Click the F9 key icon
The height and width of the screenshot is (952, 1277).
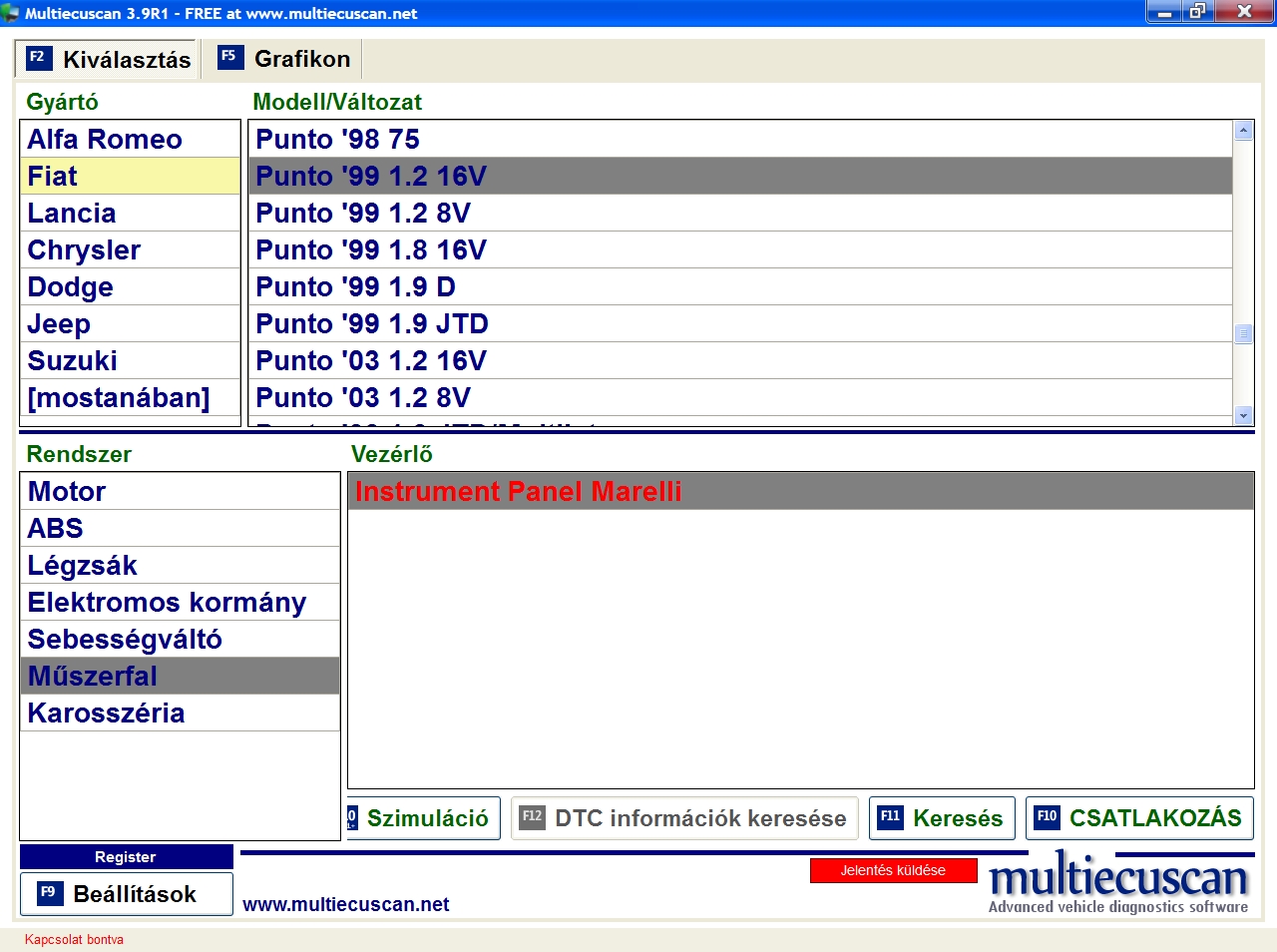point(50,893)
